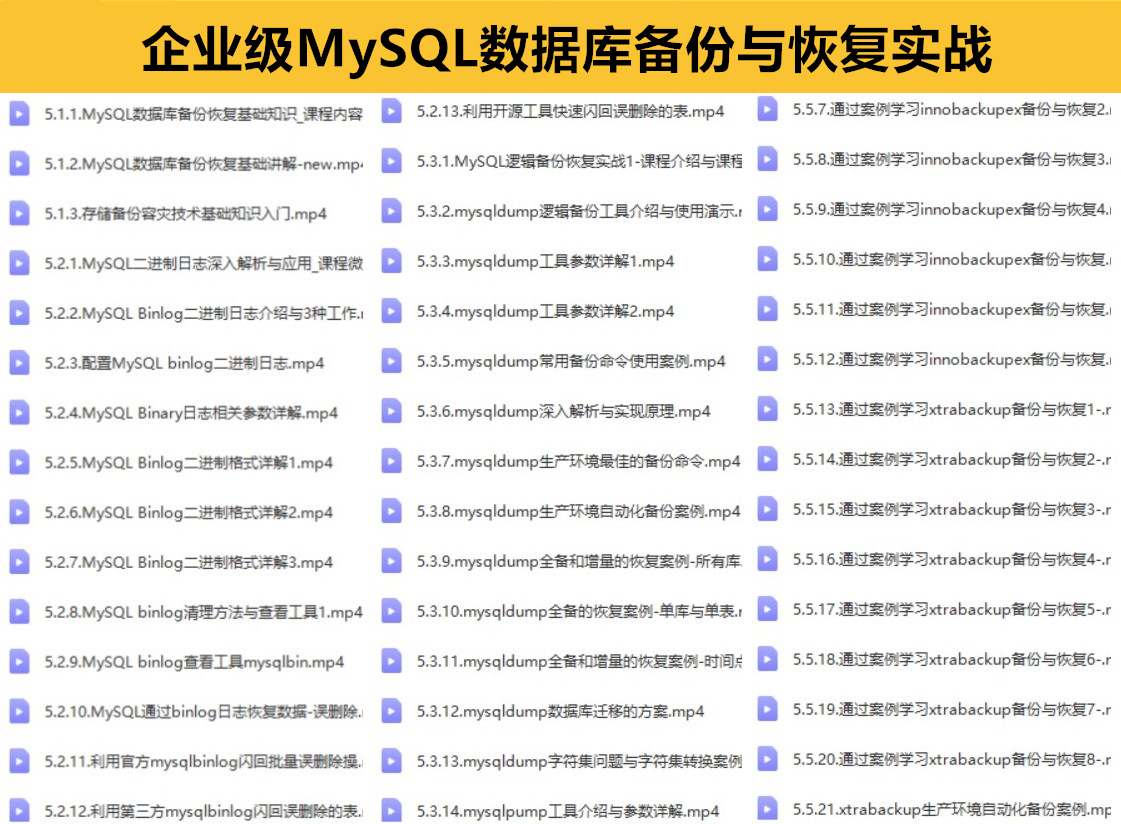The height and width of the screenshot is (824, 1121).
Task: Open 5.3.12.mysqldump数据库迁移的方案.mp4
Action: (560, 711)
